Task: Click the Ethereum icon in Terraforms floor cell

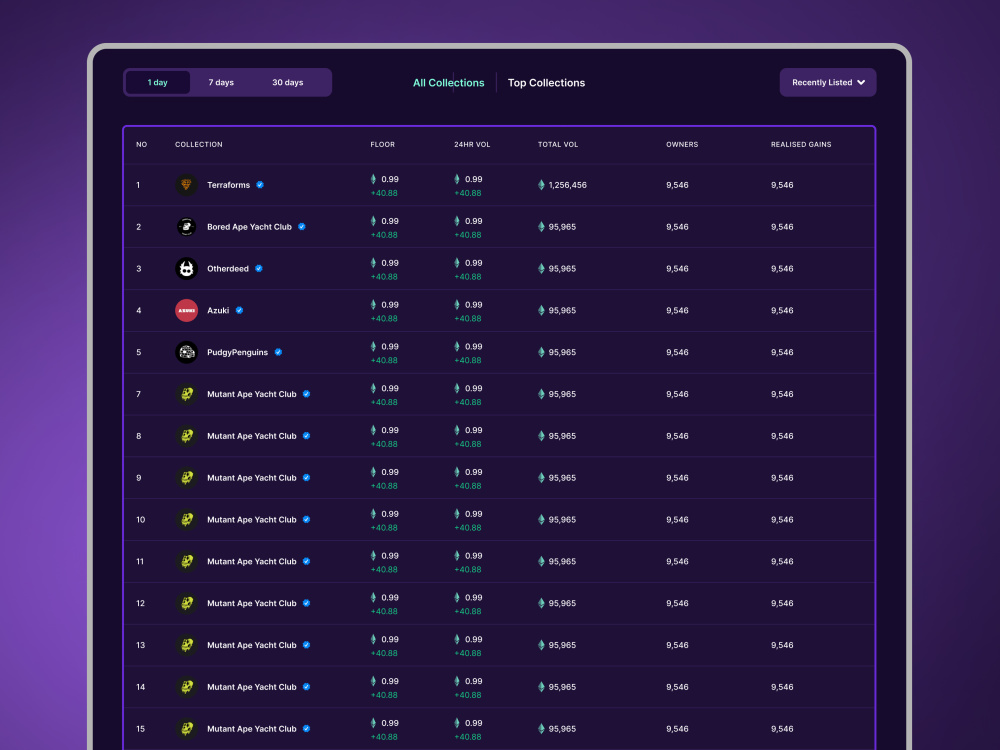Action: point(374,179)
